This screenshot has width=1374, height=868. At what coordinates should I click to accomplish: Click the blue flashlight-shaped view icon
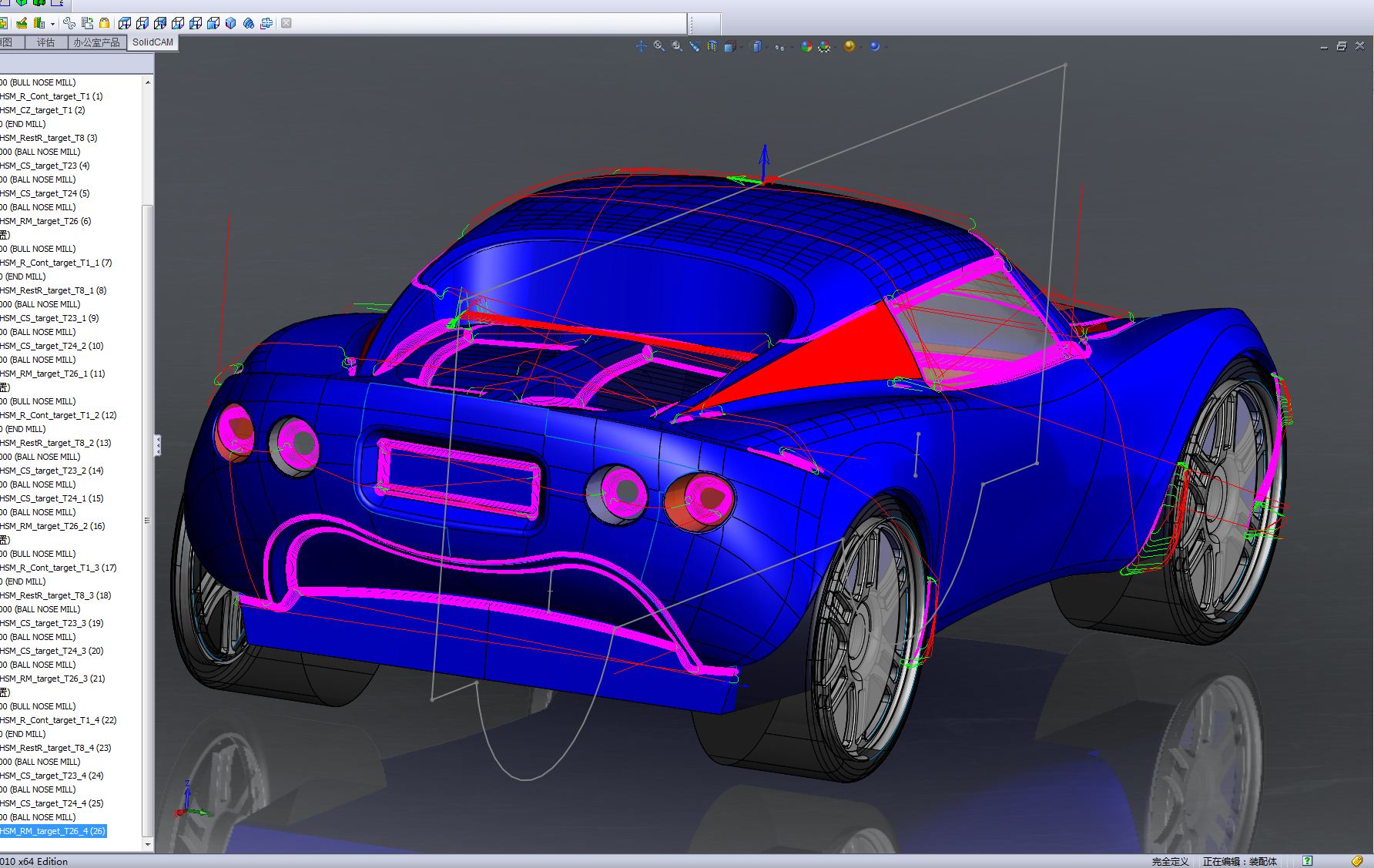coord(694,46)
